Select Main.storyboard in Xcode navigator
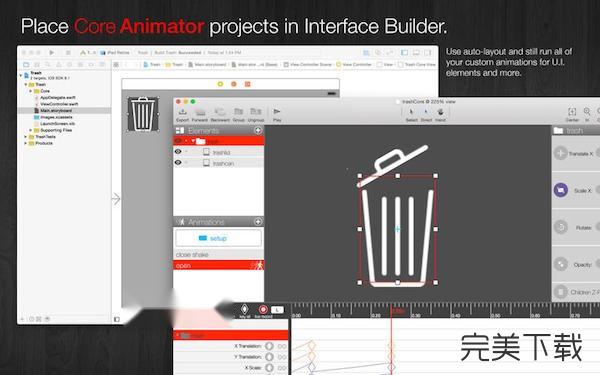This screenshot has height=375, width=600. [x=64, y=110]
